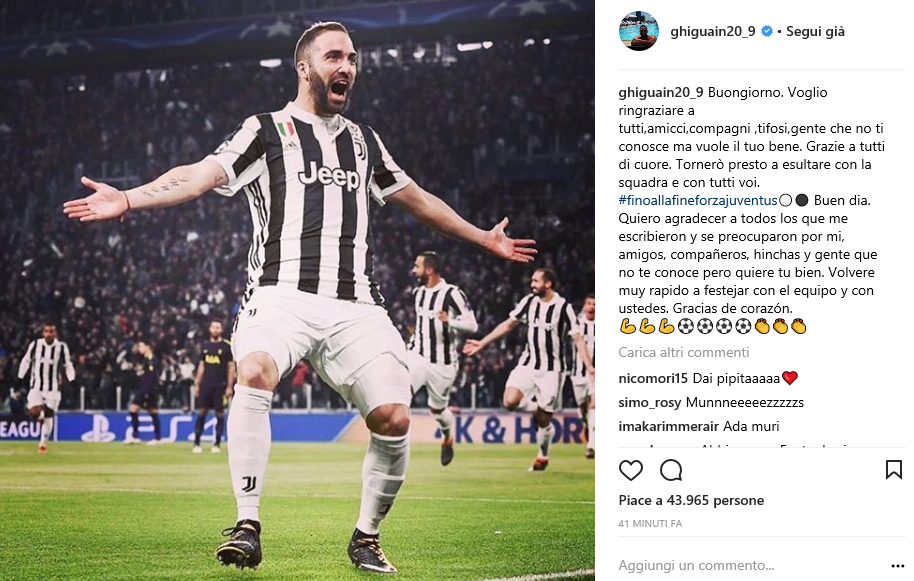914x581 pixels.
Task: Open ghiguain20_9 username in the caption
Action: (x=660, y=93)
